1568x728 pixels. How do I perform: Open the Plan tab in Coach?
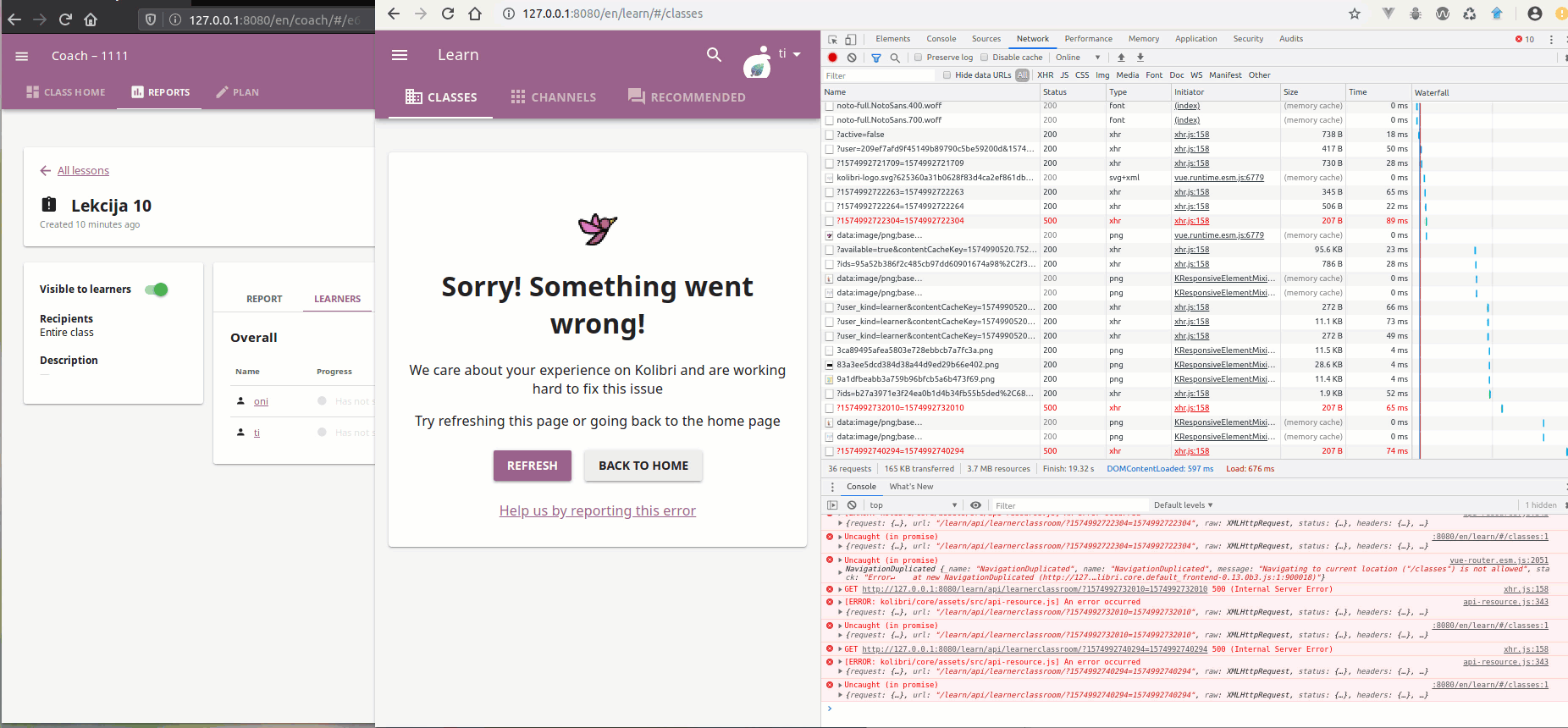click(237, 92)
